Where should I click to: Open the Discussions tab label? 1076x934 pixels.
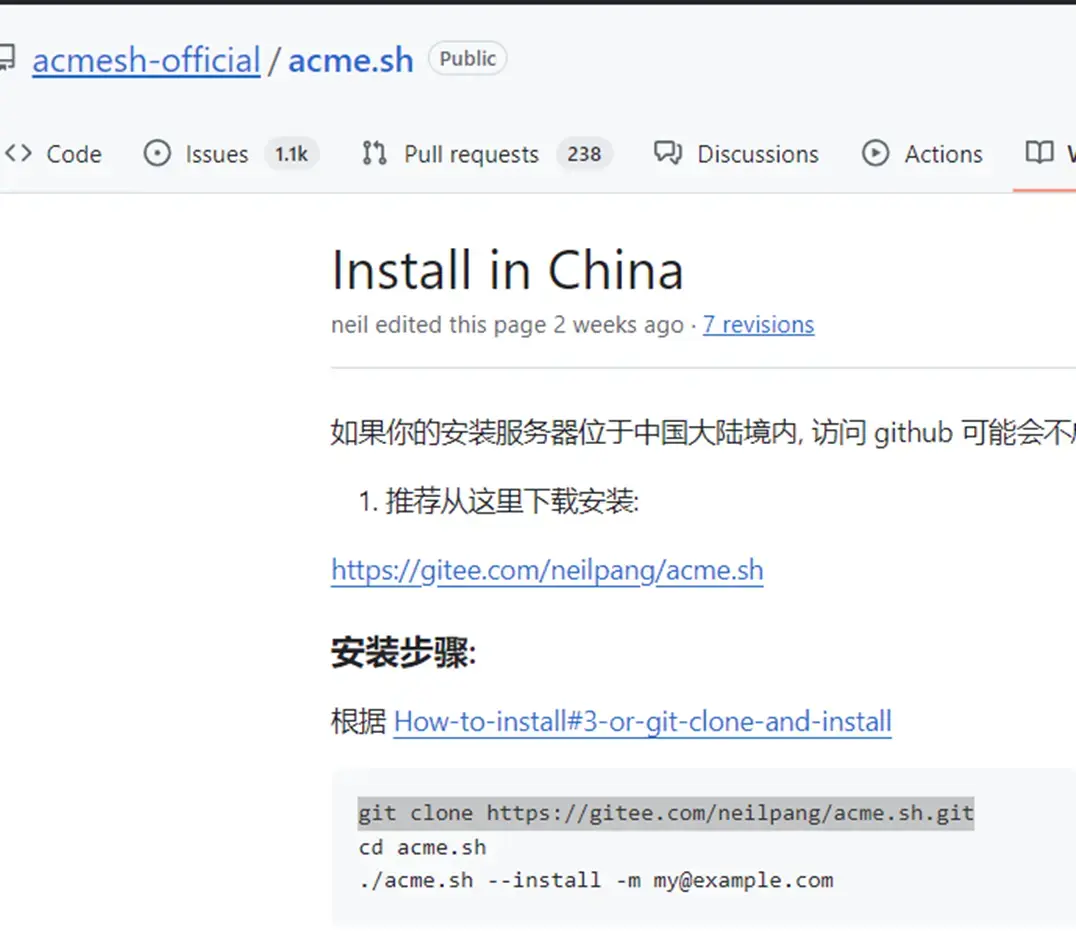(757, 154)
